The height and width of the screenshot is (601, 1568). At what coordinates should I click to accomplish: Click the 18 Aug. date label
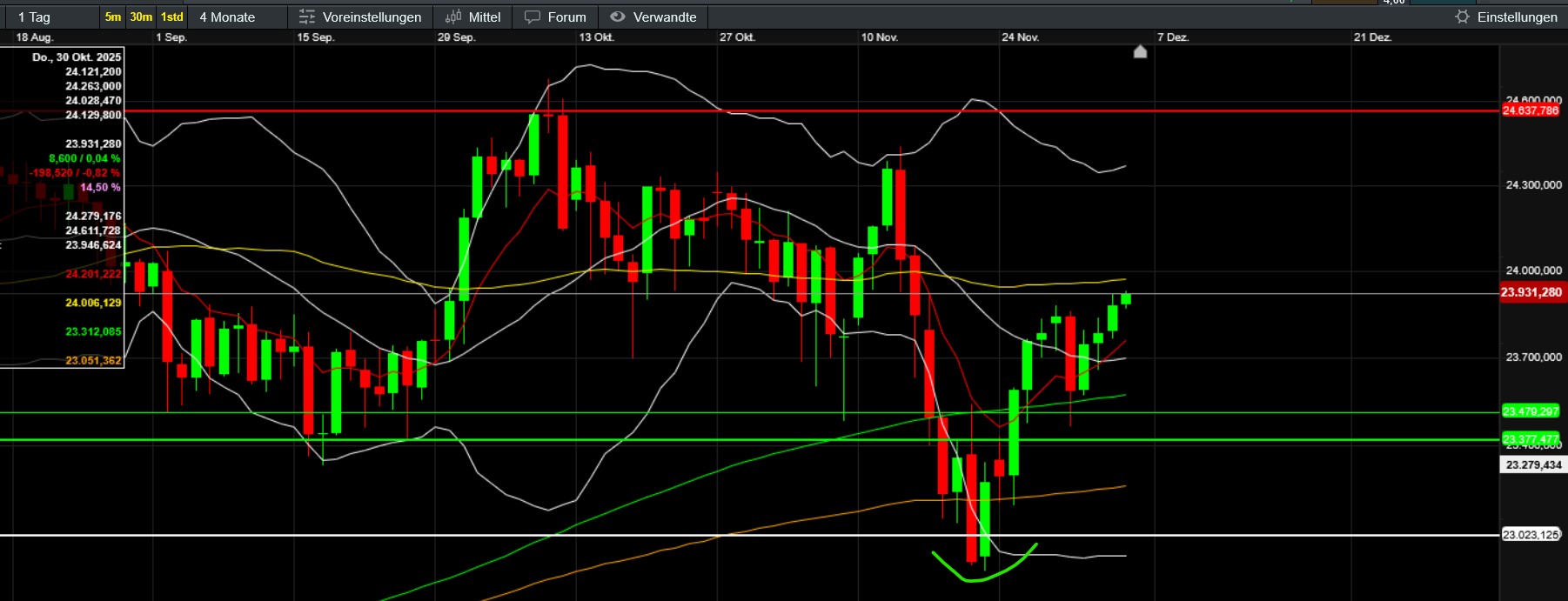pos(35,37)
